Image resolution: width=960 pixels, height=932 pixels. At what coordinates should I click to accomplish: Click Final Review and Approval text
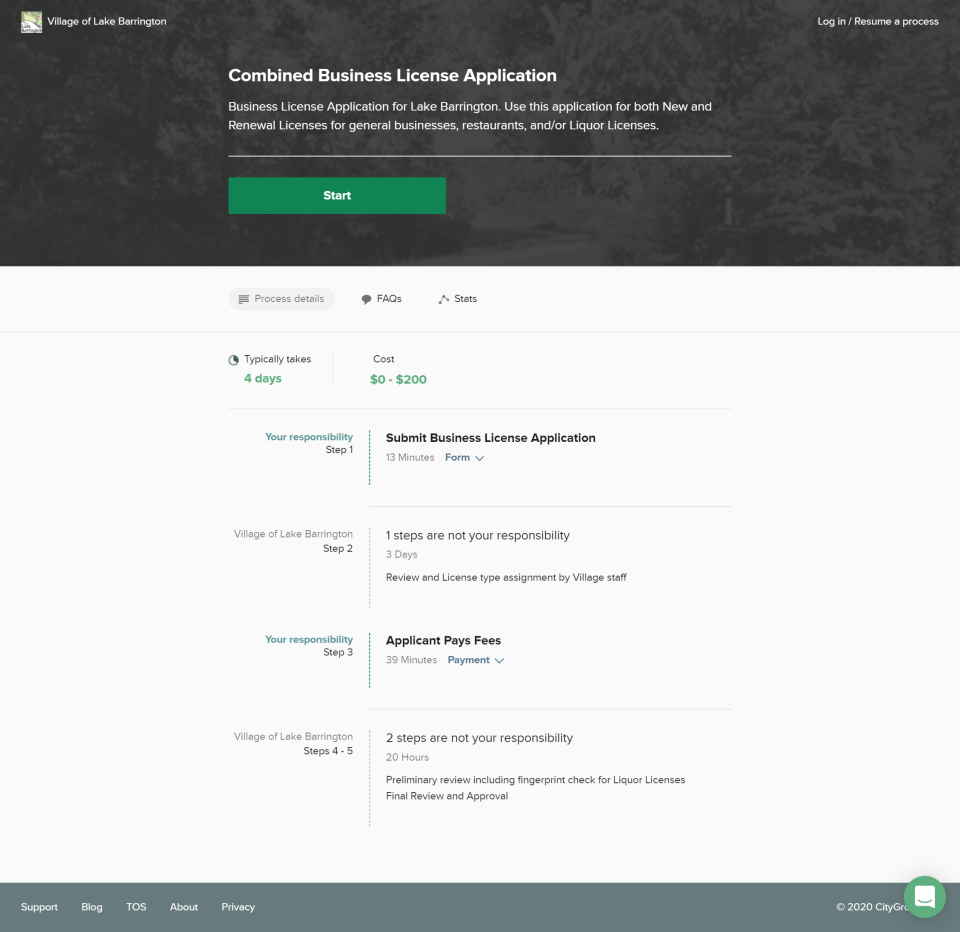coord(447,796)
